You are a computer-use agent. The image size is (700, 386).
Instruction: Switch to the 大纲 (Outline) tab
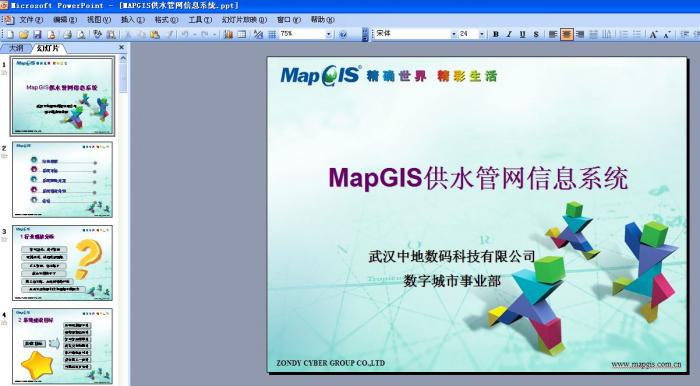(x=16, y=48)
